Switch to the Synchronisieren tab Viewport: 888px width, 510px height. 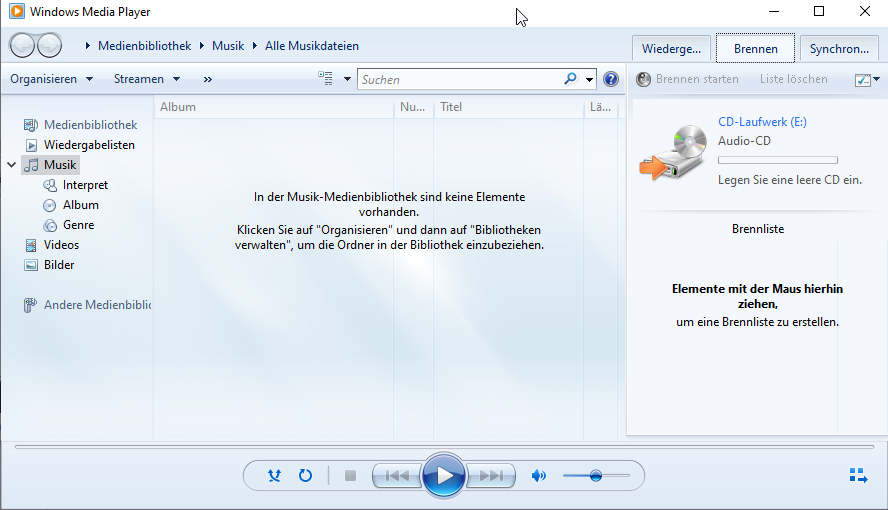(x=839, y=49)
